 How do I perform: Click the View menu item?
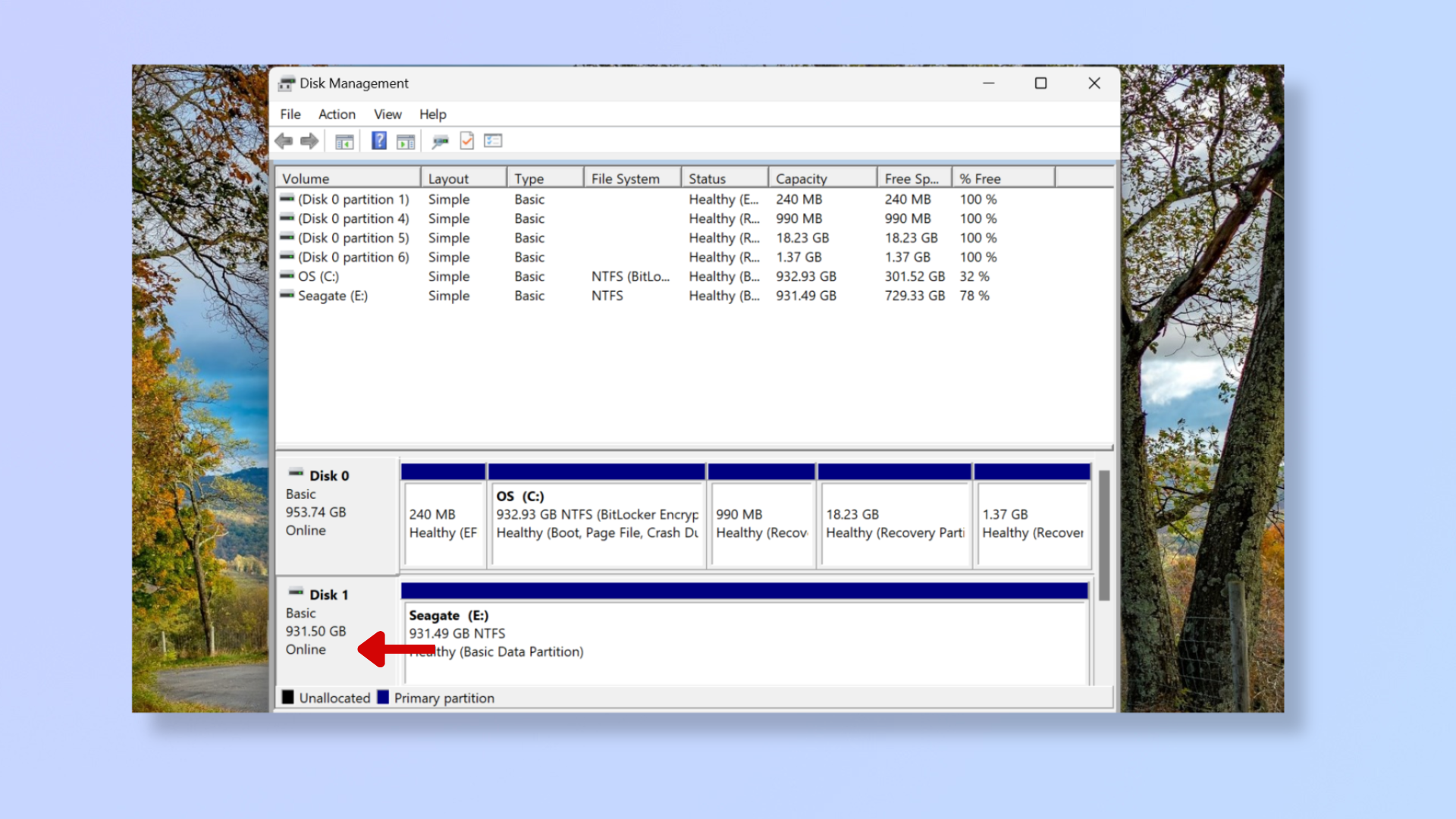click(386, 114)
